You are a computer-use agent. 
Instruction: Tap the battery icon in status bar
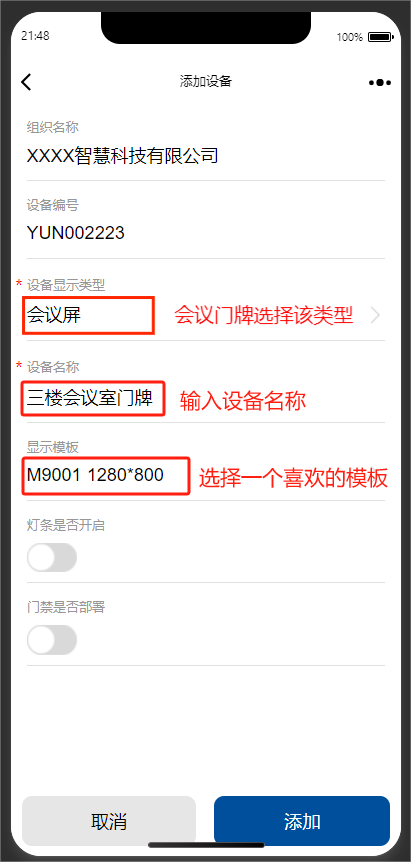point(379,37)
